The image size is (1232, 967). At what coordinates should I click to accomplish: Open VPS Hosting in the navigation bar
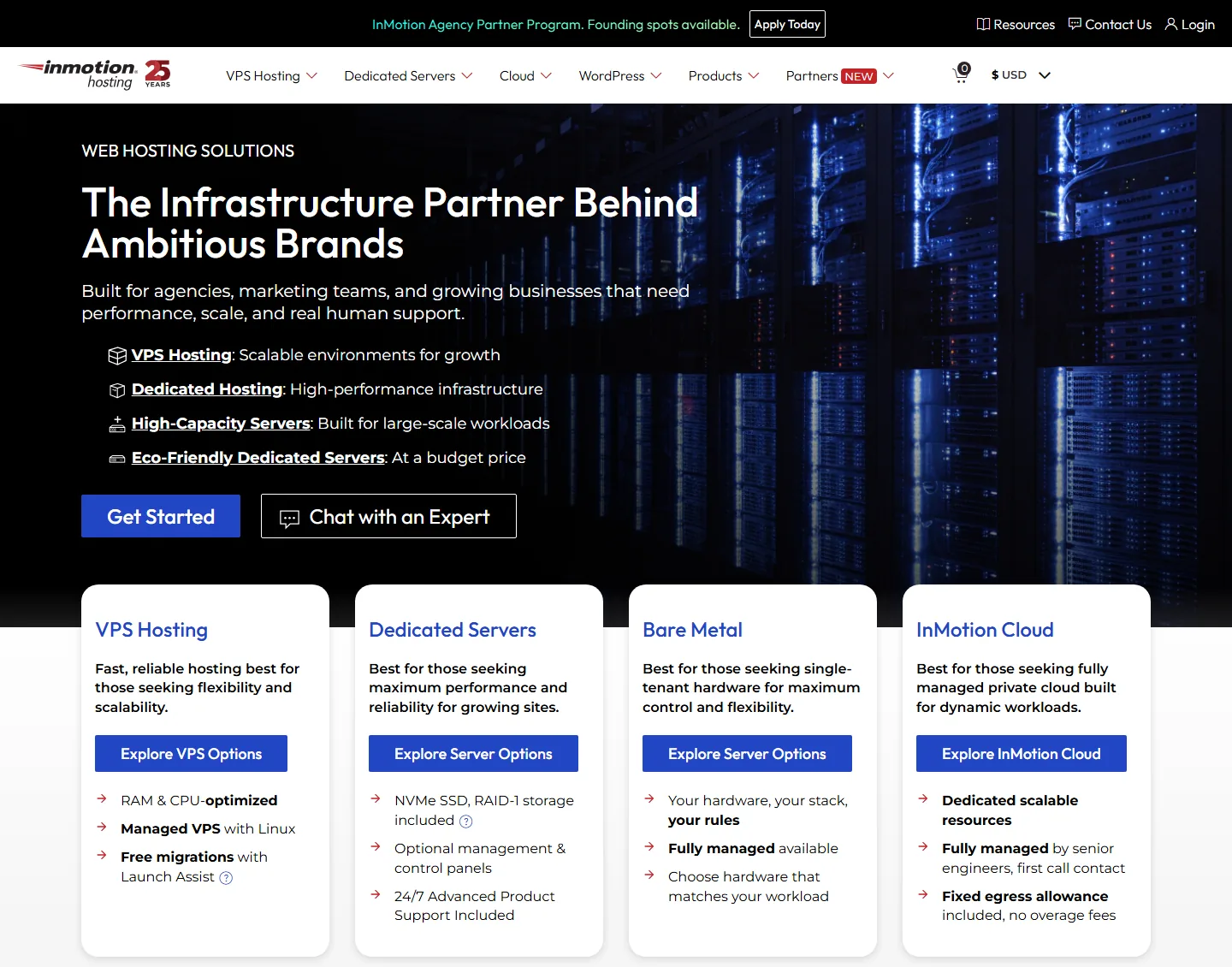click(x=263, y=75)
